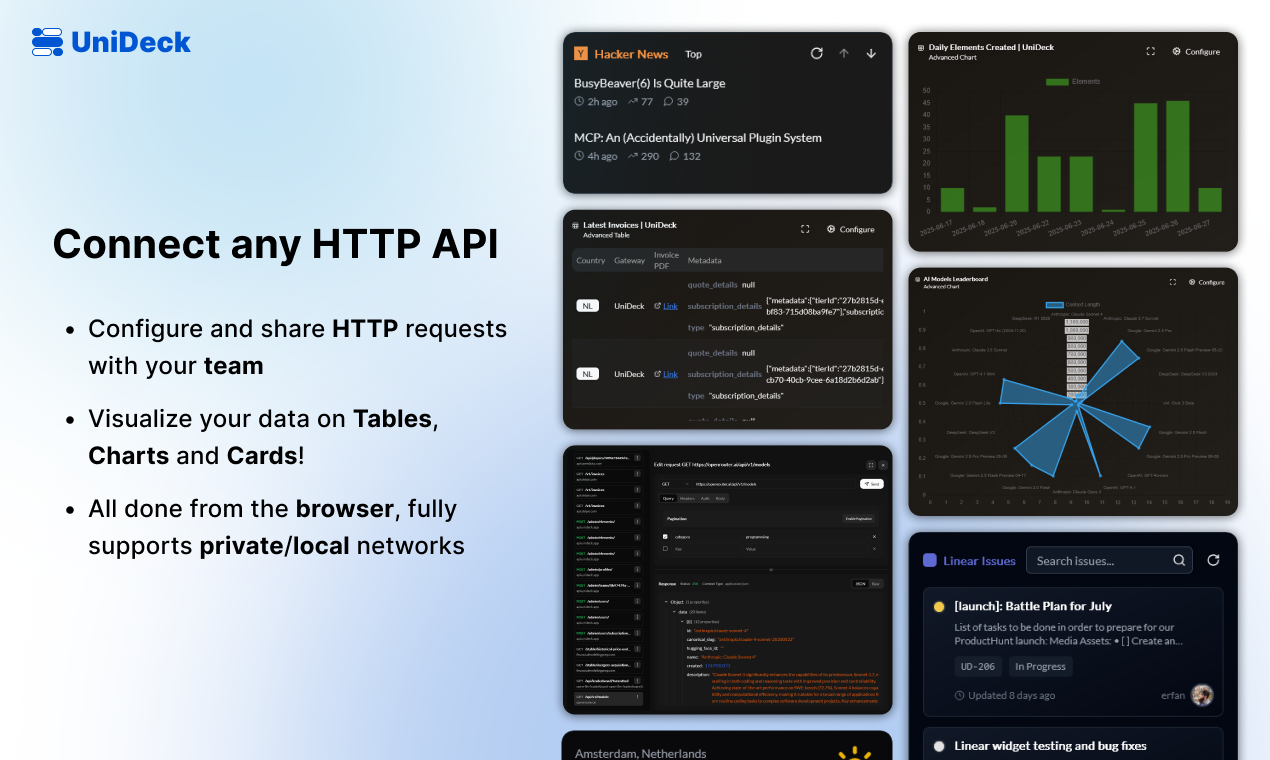Open the first invoice Link in Latest Invoices
This screenshot has height=760, width=1270.
669,306
